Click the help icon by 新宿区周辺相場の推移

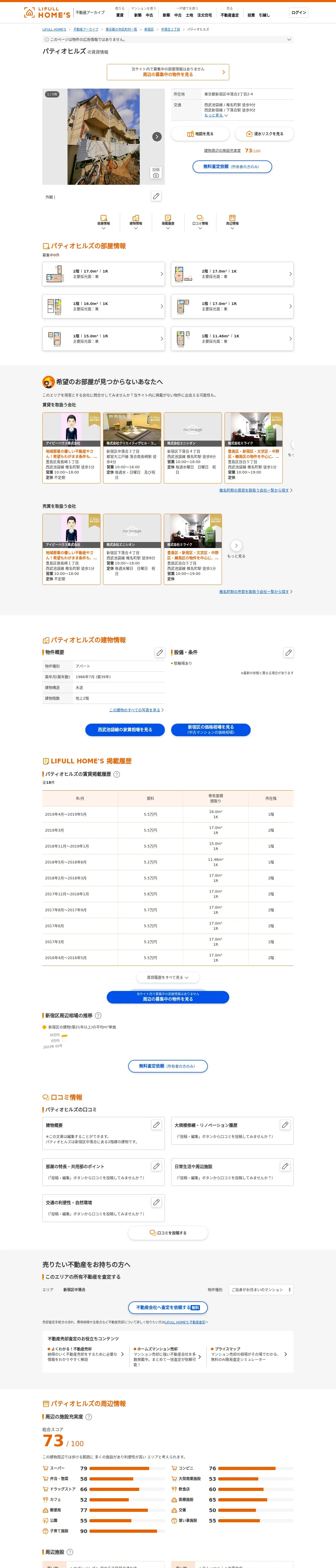click(98, 1015)
